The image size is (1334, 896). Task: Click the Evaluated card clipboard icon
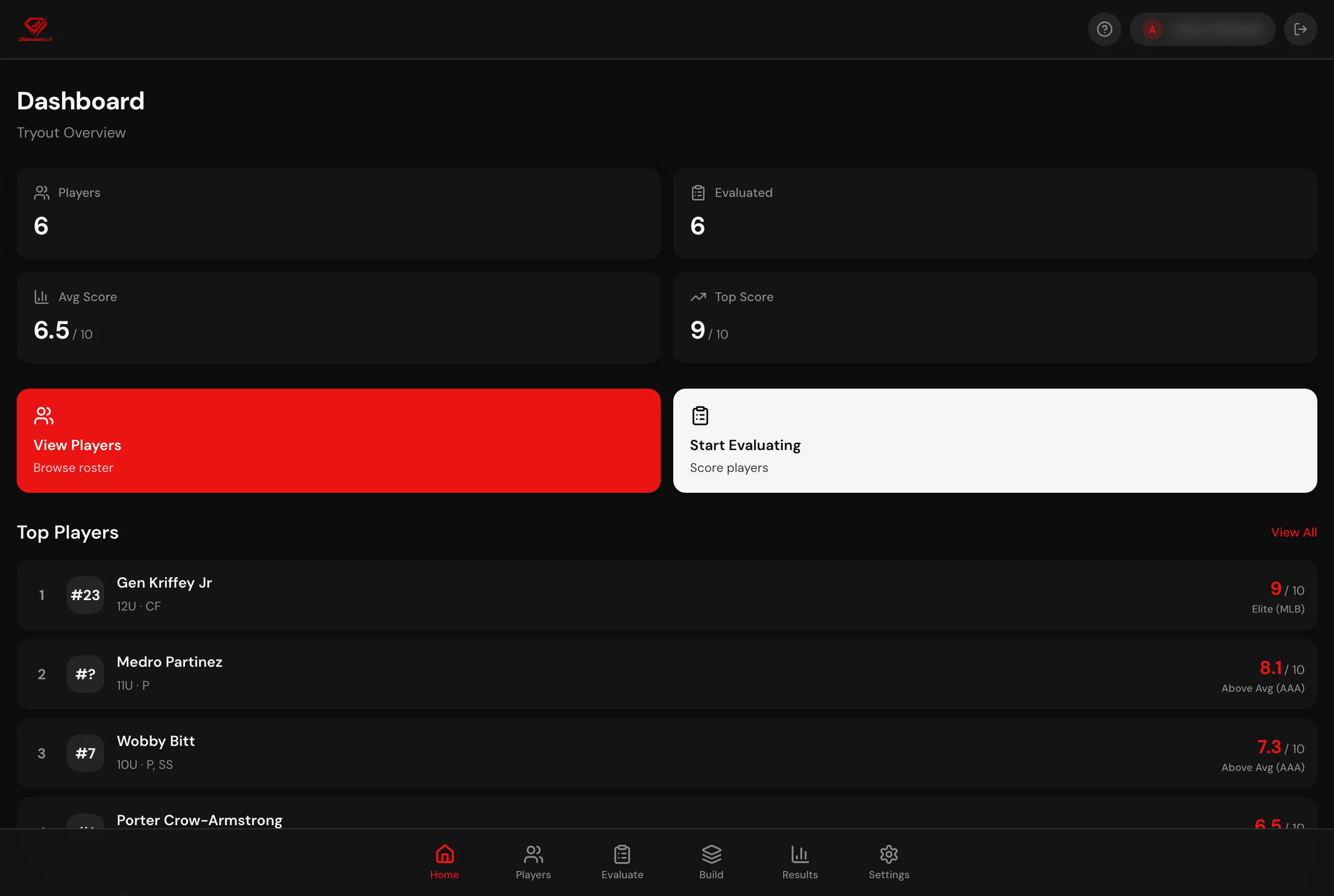pyautogui.click(x=698, y=193)
